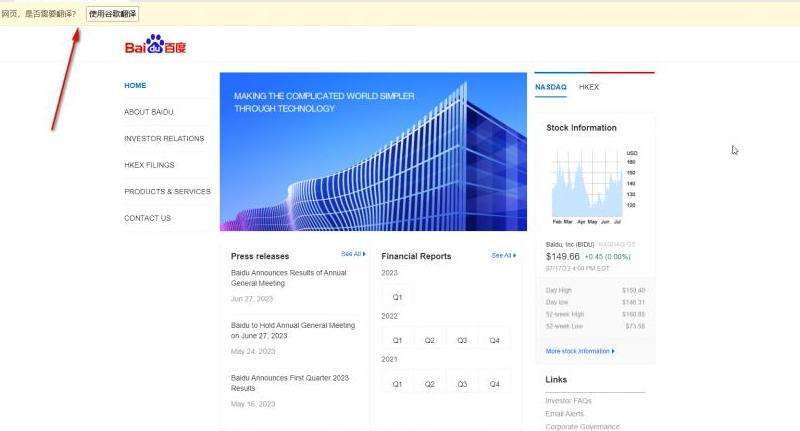Image resolution: width=800 pixels, height=431 pixels.
Task: Click the $149.66 stock price
Action: pyautogui.click(x=563, y=257)
